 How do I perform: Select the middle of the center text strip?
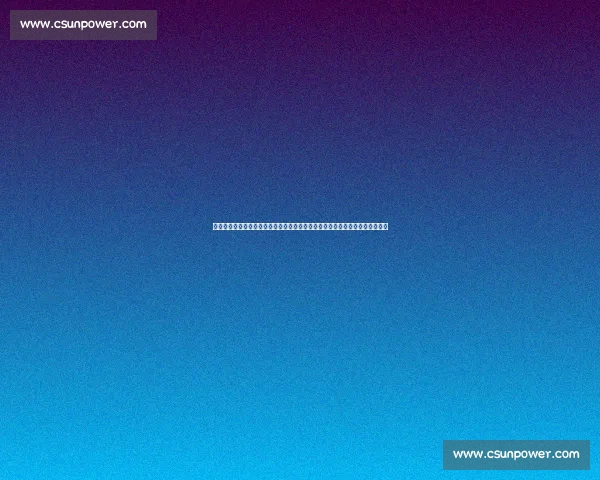click(300, 226)
